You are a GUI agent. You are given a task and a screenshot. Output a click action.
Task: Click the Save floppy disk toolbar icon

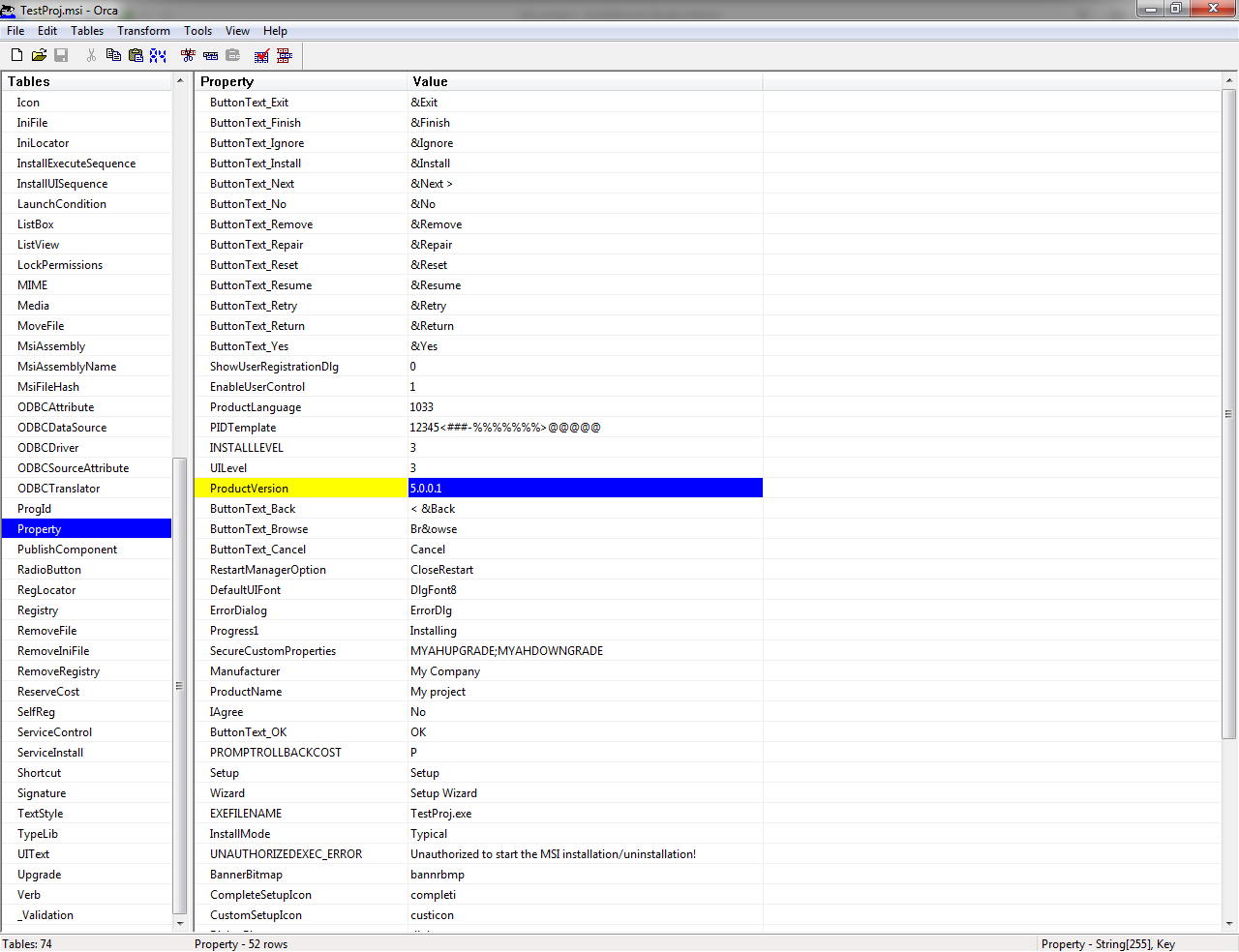tap(61, 55)
